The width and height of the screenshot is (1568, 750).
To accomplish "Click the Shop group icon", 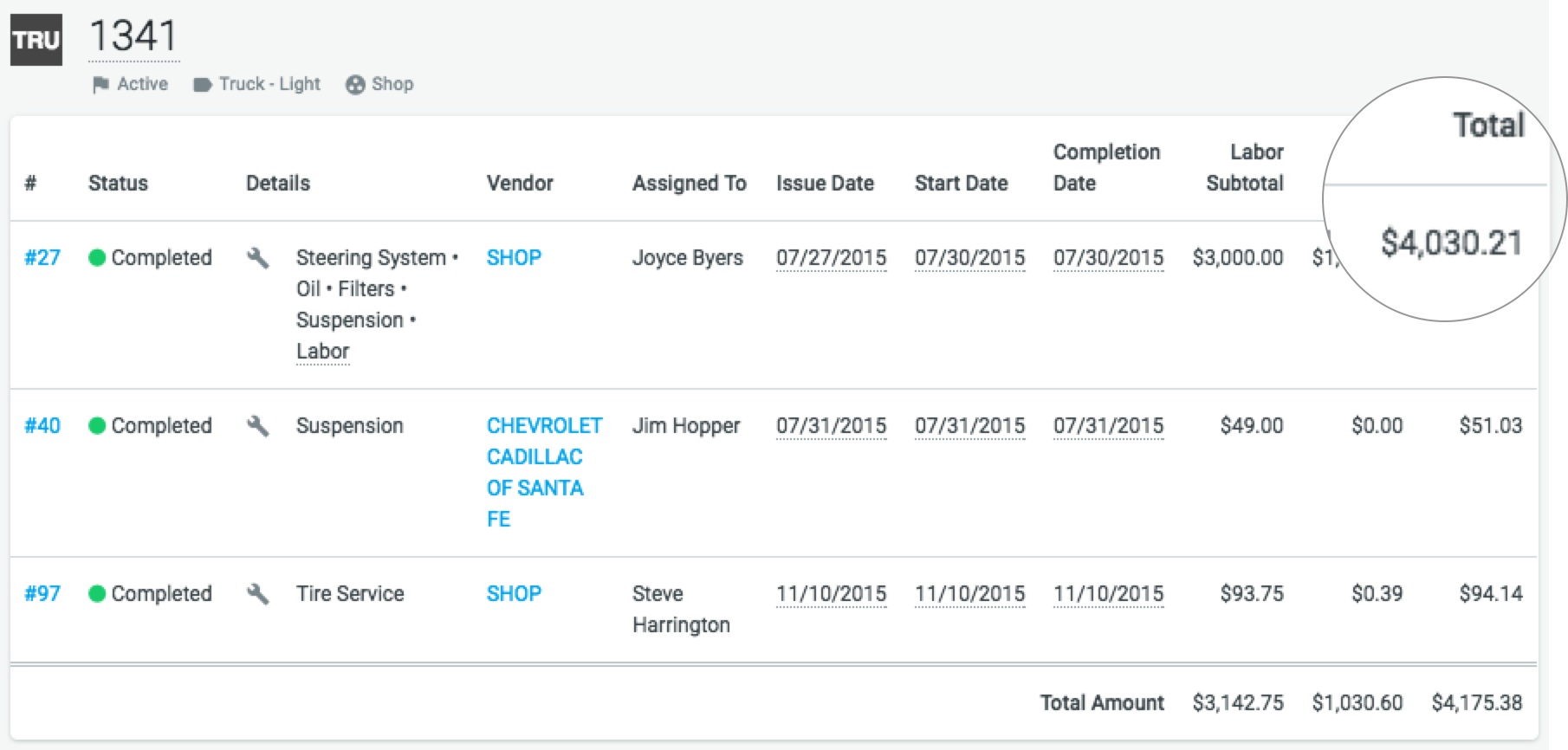I will (x=355, y=85).
